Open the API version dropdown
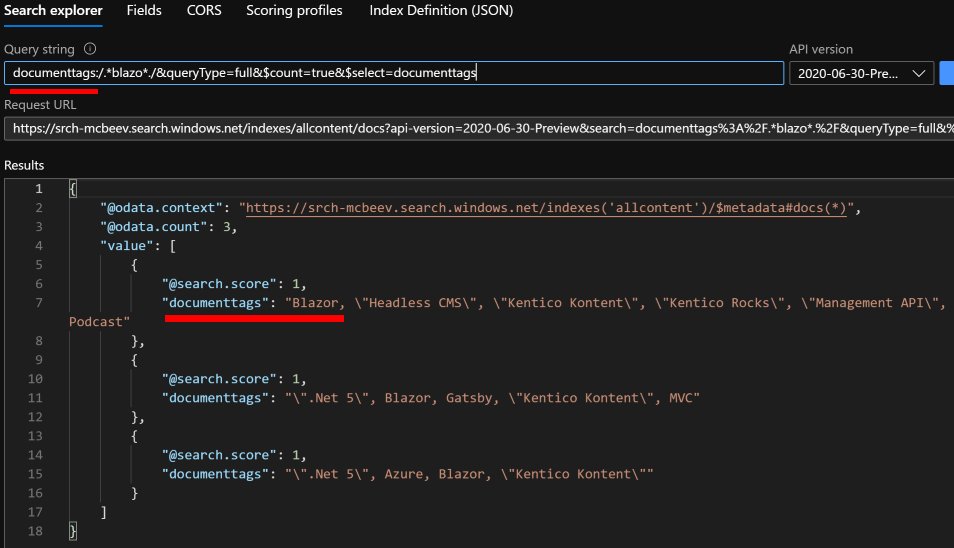The width and height of the screenshot is (954, 548). coord(861,74)
